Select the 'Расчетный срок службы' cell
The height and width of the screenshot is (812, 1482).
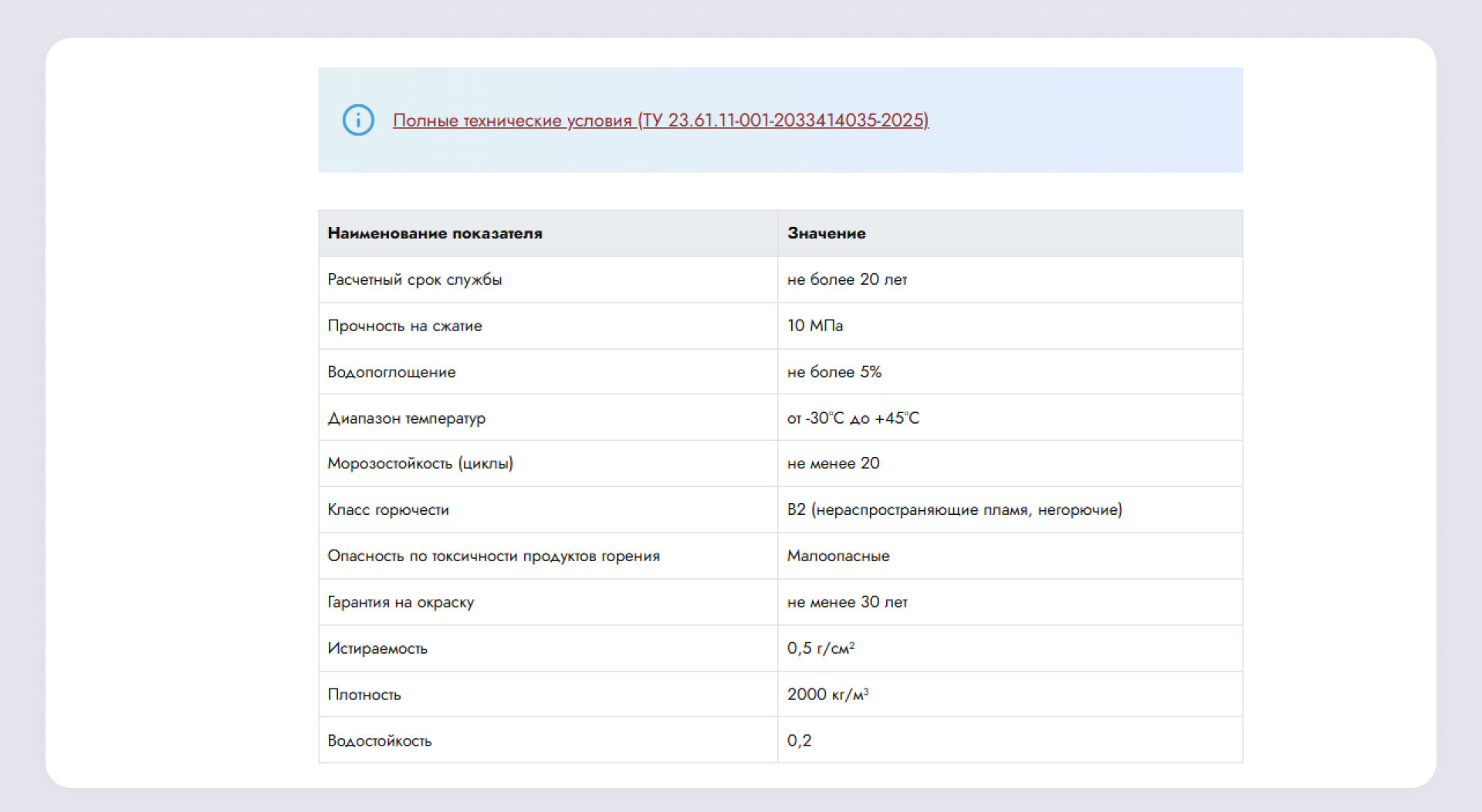click(414, 279)
